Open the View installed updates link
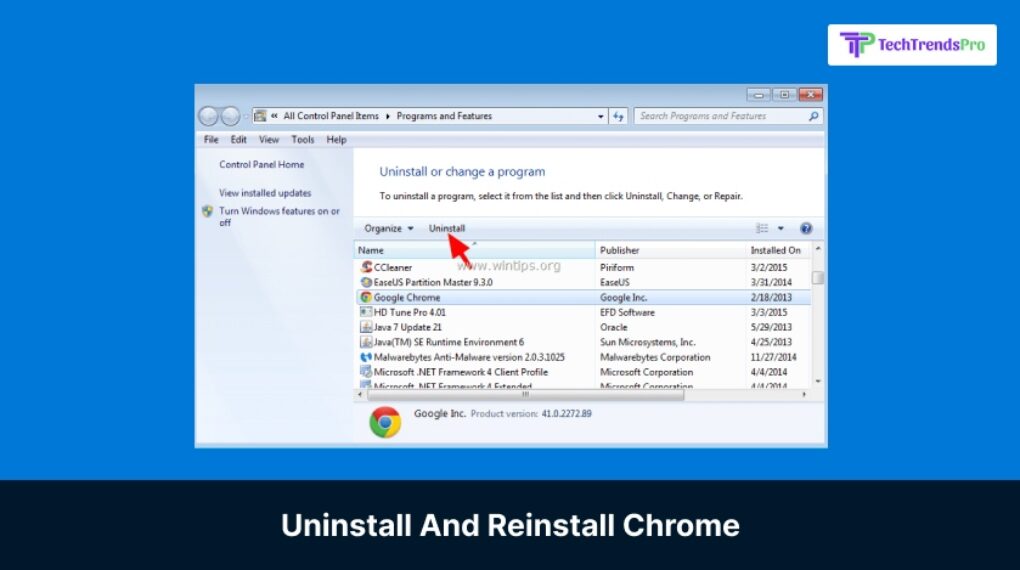This screenshot has height=570, width=1020. [265, 193]
